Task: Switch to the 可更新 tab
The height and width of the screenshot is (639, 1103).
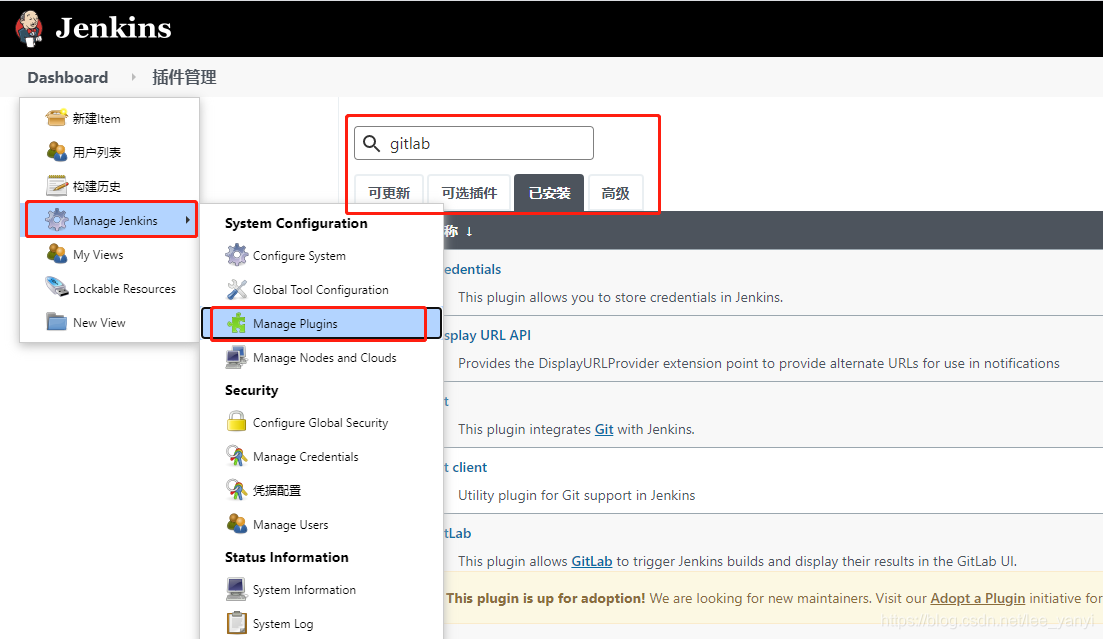Action: click(389, 192)
